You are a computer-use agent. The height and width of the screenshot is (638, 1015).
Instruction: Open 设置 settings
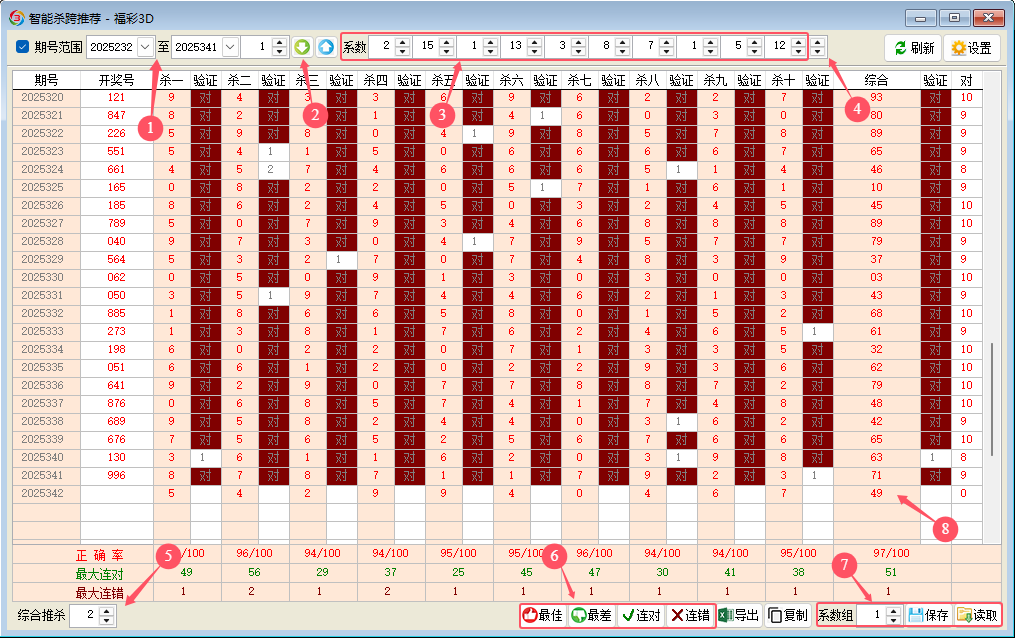coord(971,48)
